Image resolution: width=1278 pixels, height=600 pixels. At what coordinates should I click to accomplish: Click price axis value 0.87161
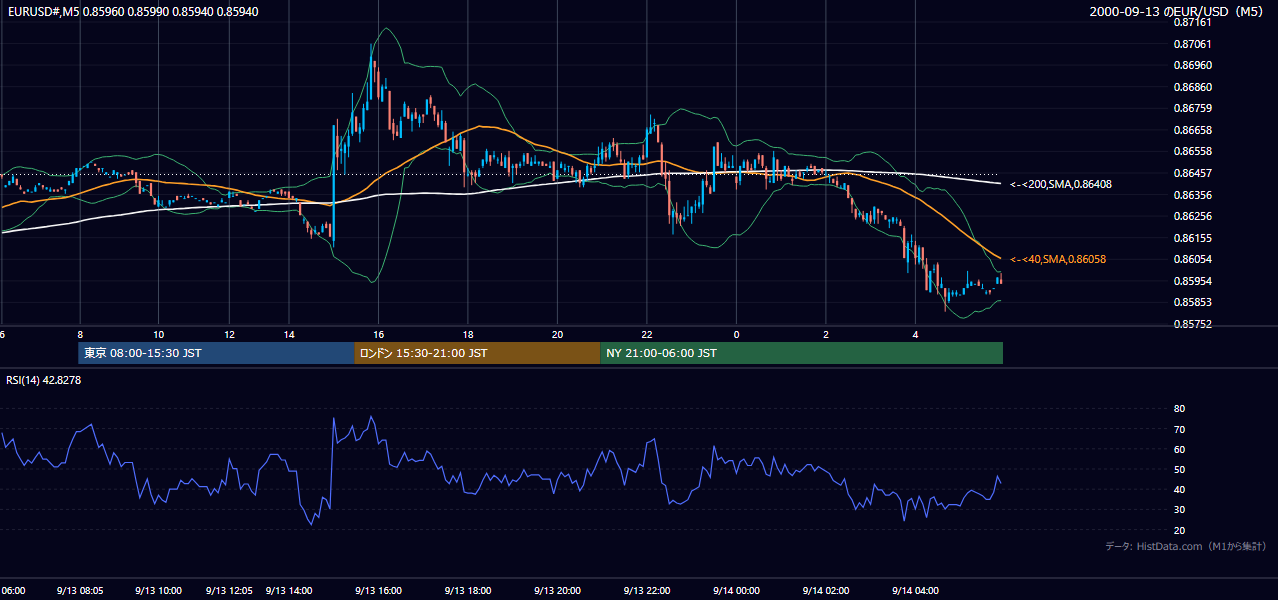1192,22
